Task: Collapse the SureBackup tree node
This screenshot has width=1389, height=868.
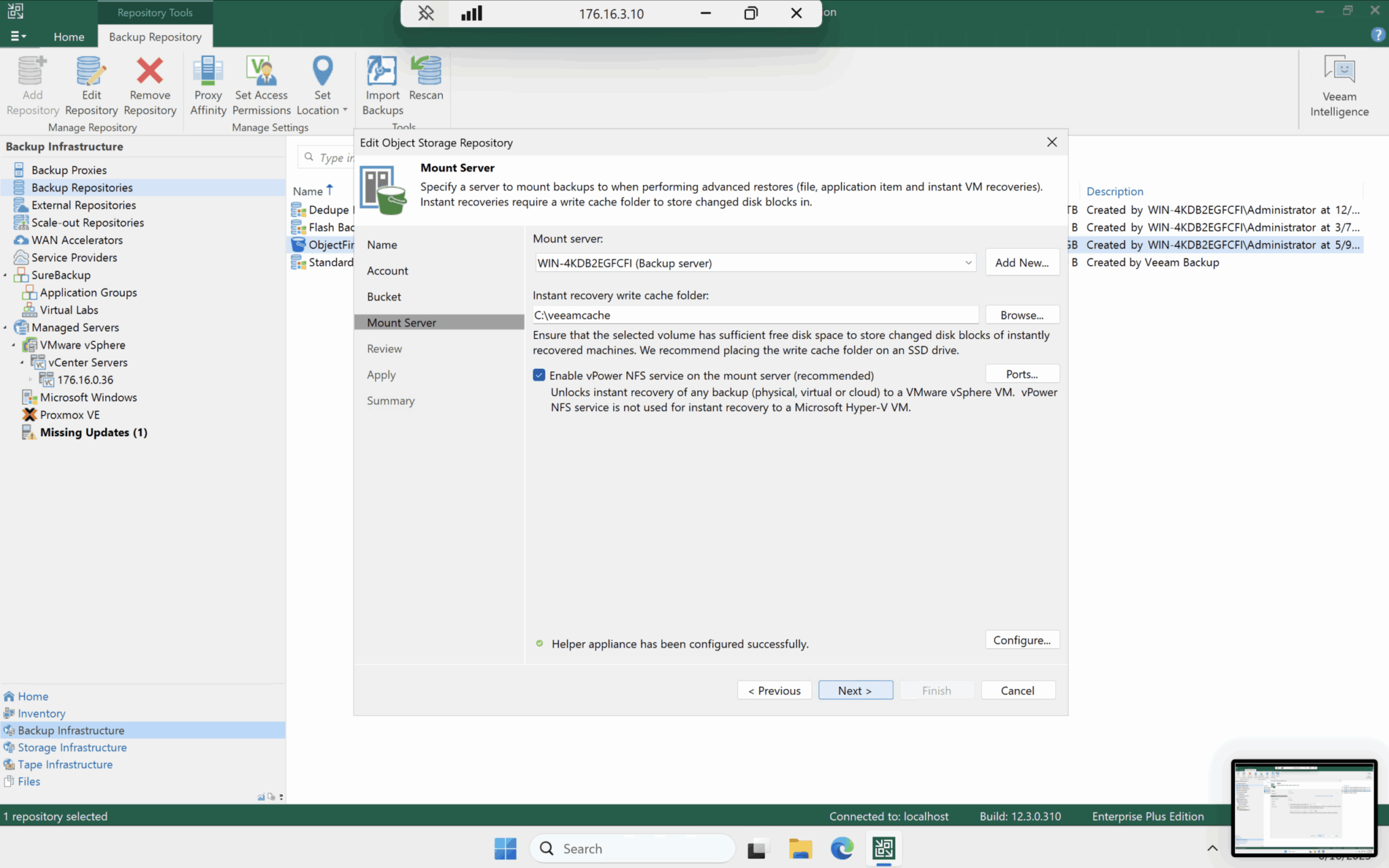Action: (5, 275)
